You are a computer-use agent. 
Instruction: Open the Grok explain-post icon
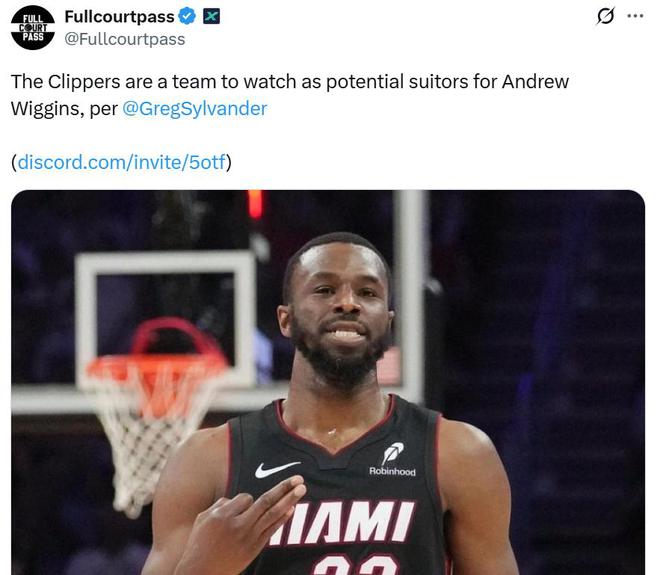606,16
